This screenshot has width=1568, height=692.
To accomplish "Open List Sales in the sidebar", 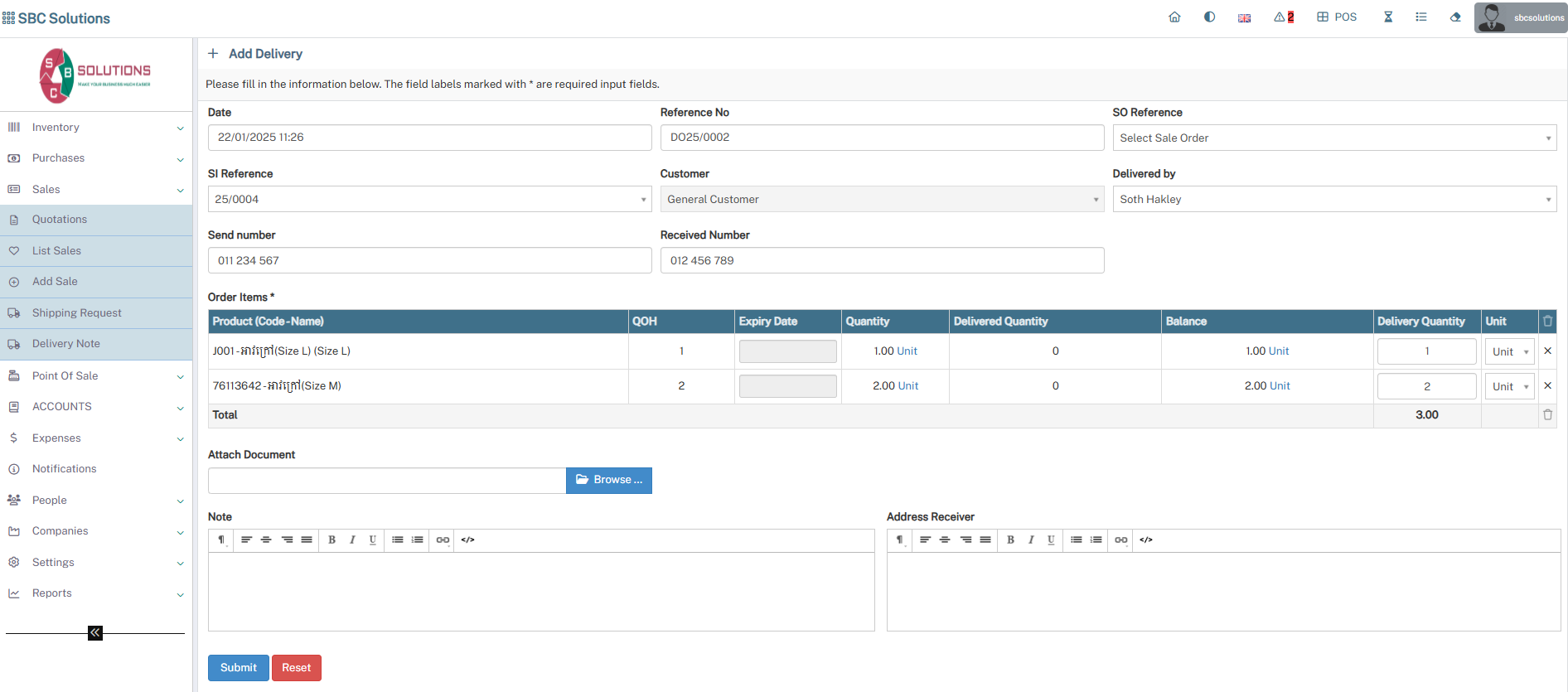I will click(x=56, y=251).
